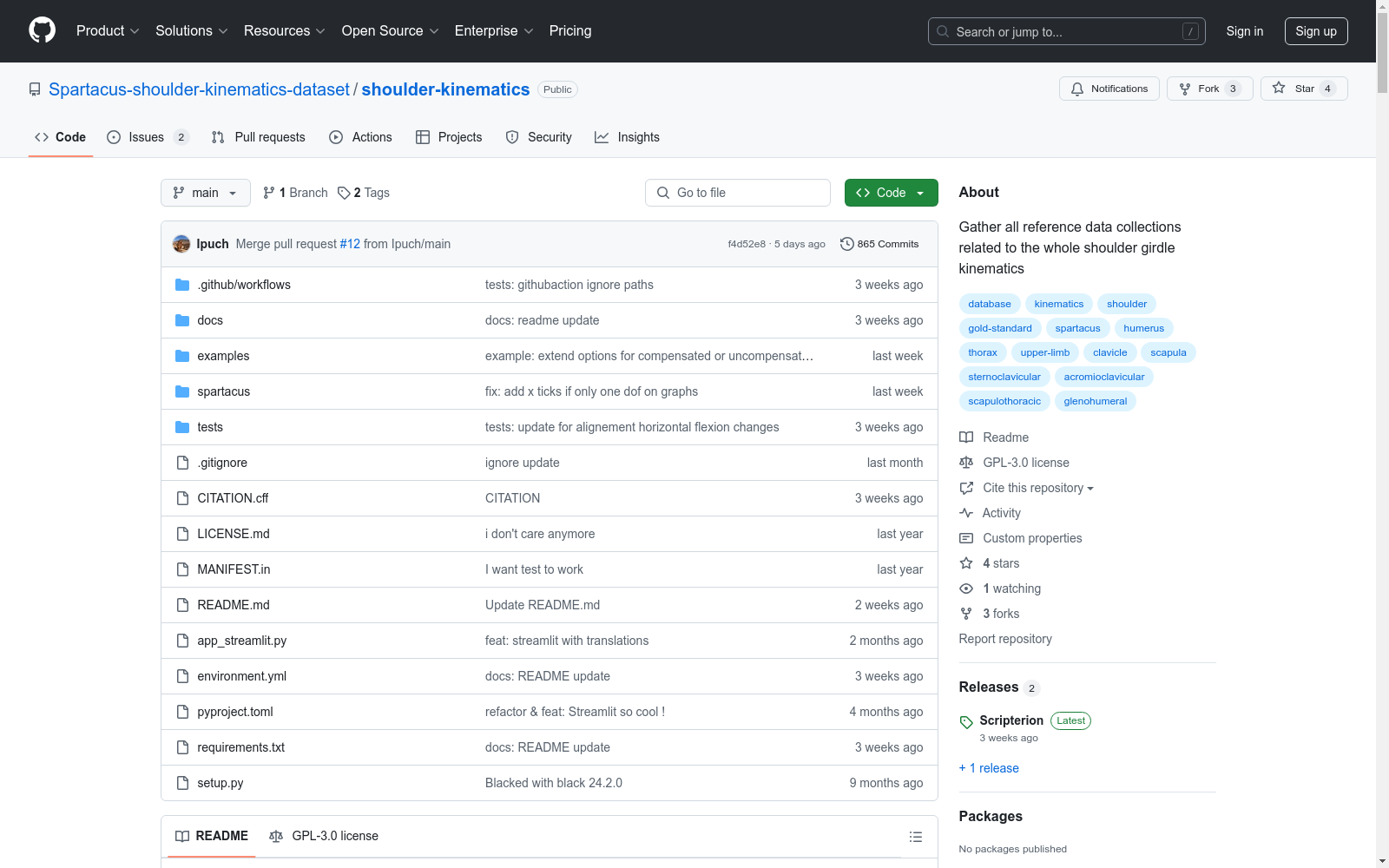
Task: Click the book icon beside Readme in About
Action: (966, 437)
